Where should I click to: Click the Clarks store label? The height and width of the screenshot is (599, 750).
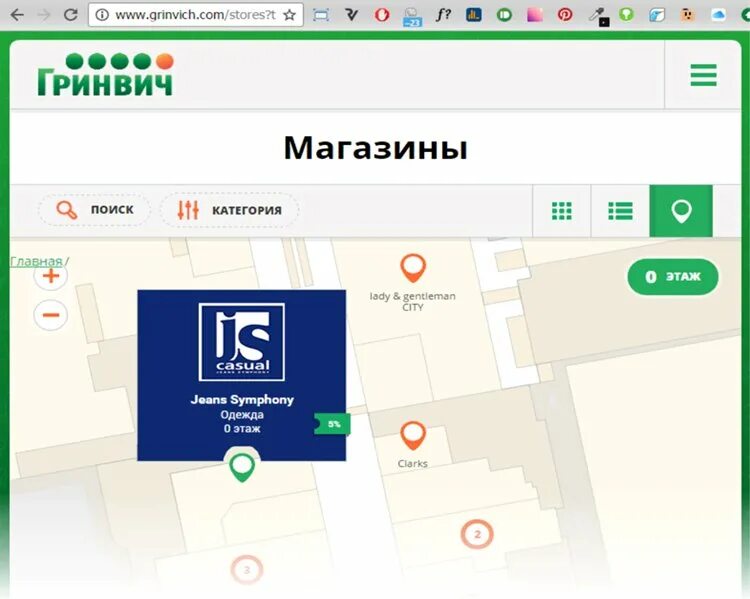tap(412, 463)
